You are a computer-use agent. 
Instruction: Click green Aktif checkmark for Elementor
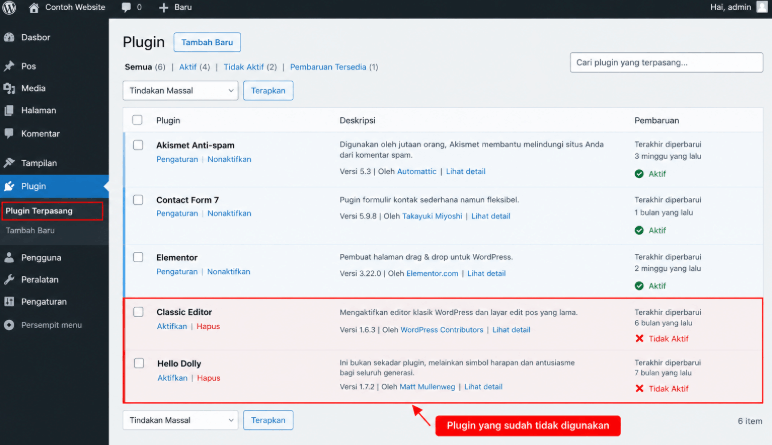639,286
